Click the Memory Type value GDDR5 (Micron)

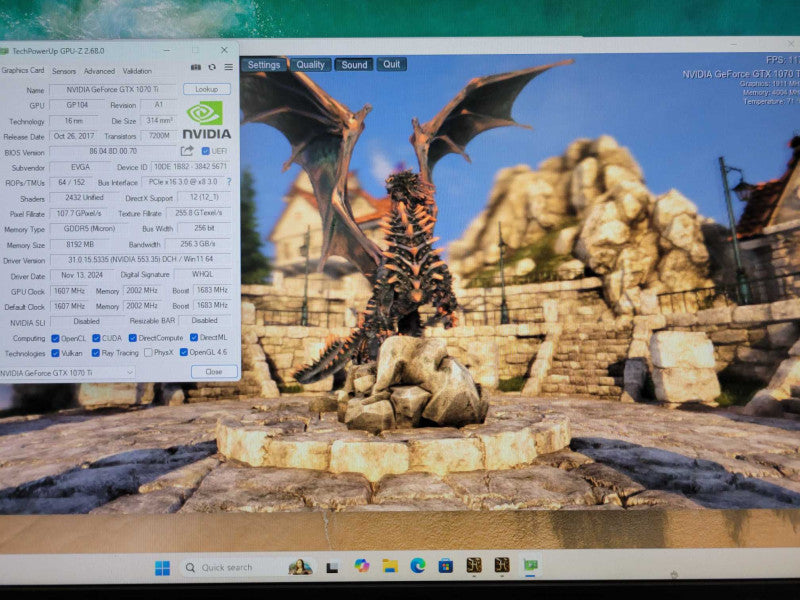click(x=88, y=229)
